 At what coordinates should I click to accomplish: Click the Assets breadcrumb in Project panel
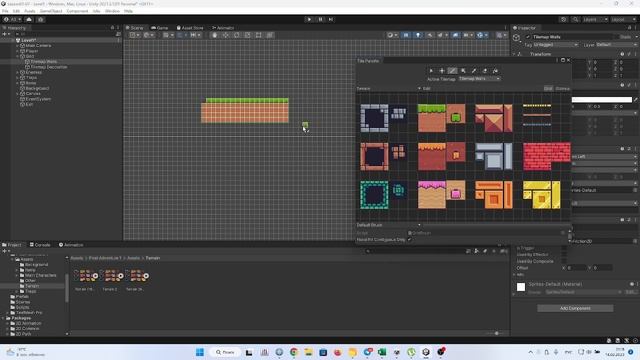(x=77, y=258)
